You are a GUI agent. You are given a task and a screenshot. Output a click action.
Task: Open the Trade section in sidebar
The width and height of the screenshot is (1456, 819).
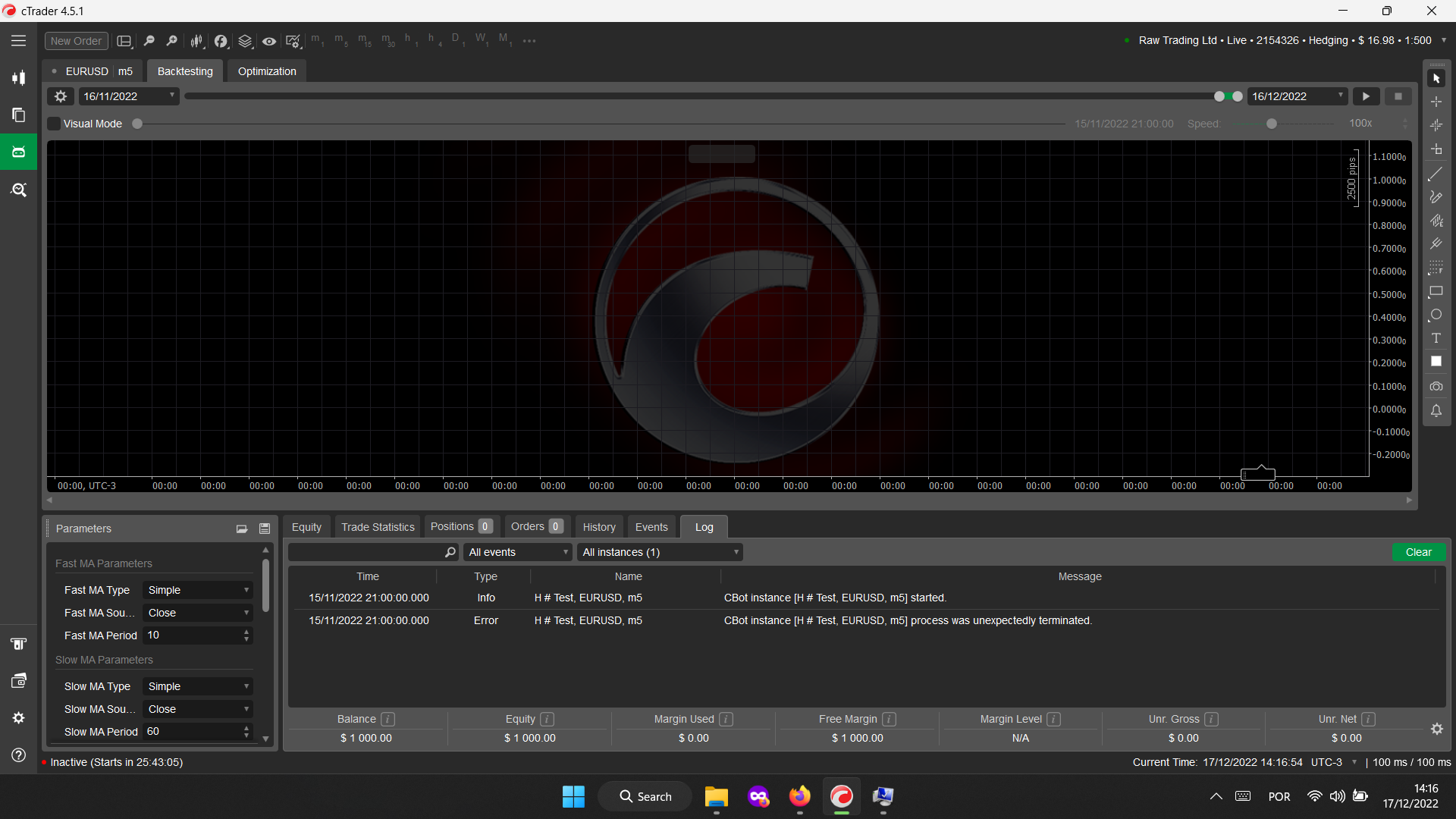(x=18, y=77)
